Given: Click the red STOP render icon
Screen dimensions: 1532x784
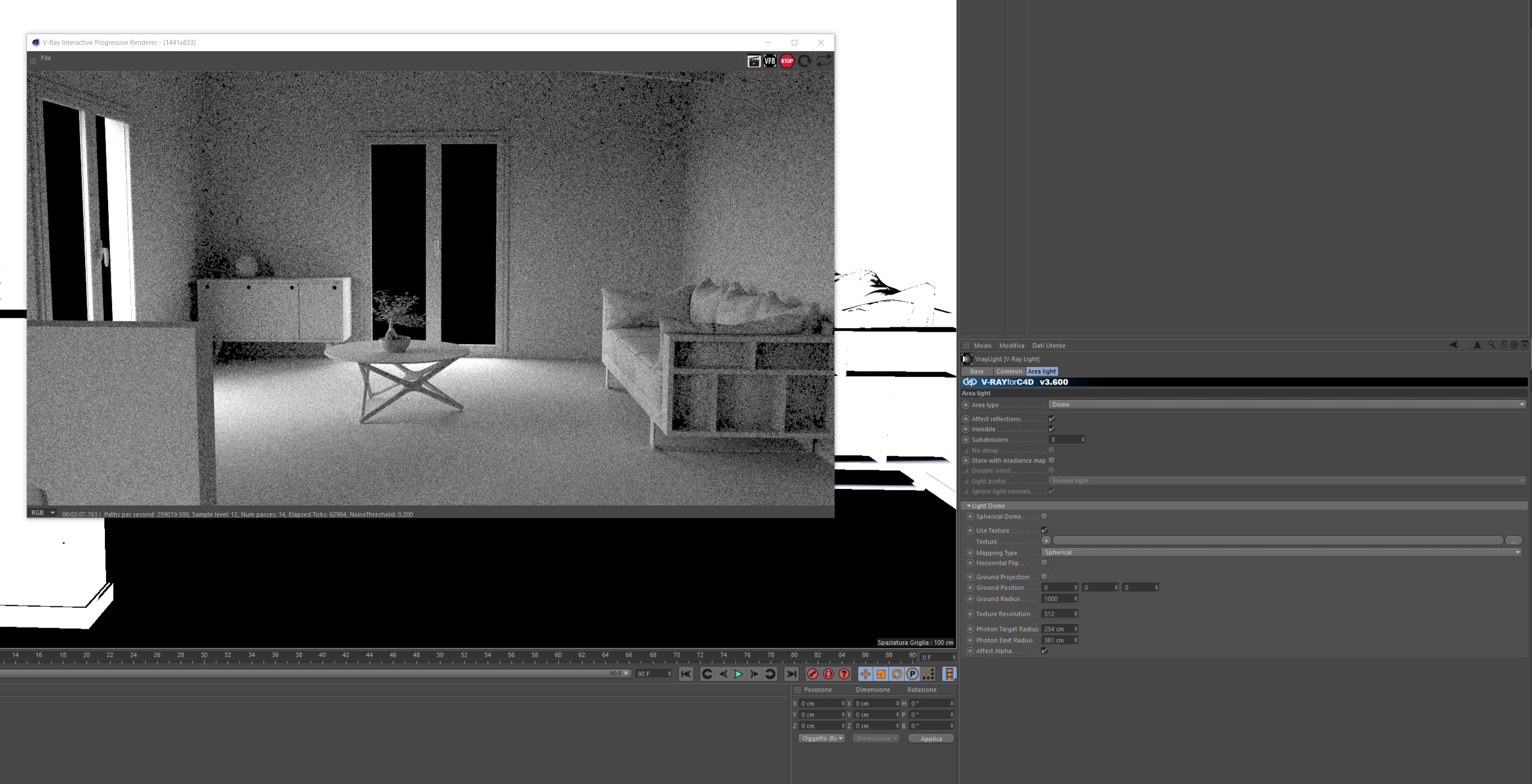Looking at the screenshot, I should [787, 61].
